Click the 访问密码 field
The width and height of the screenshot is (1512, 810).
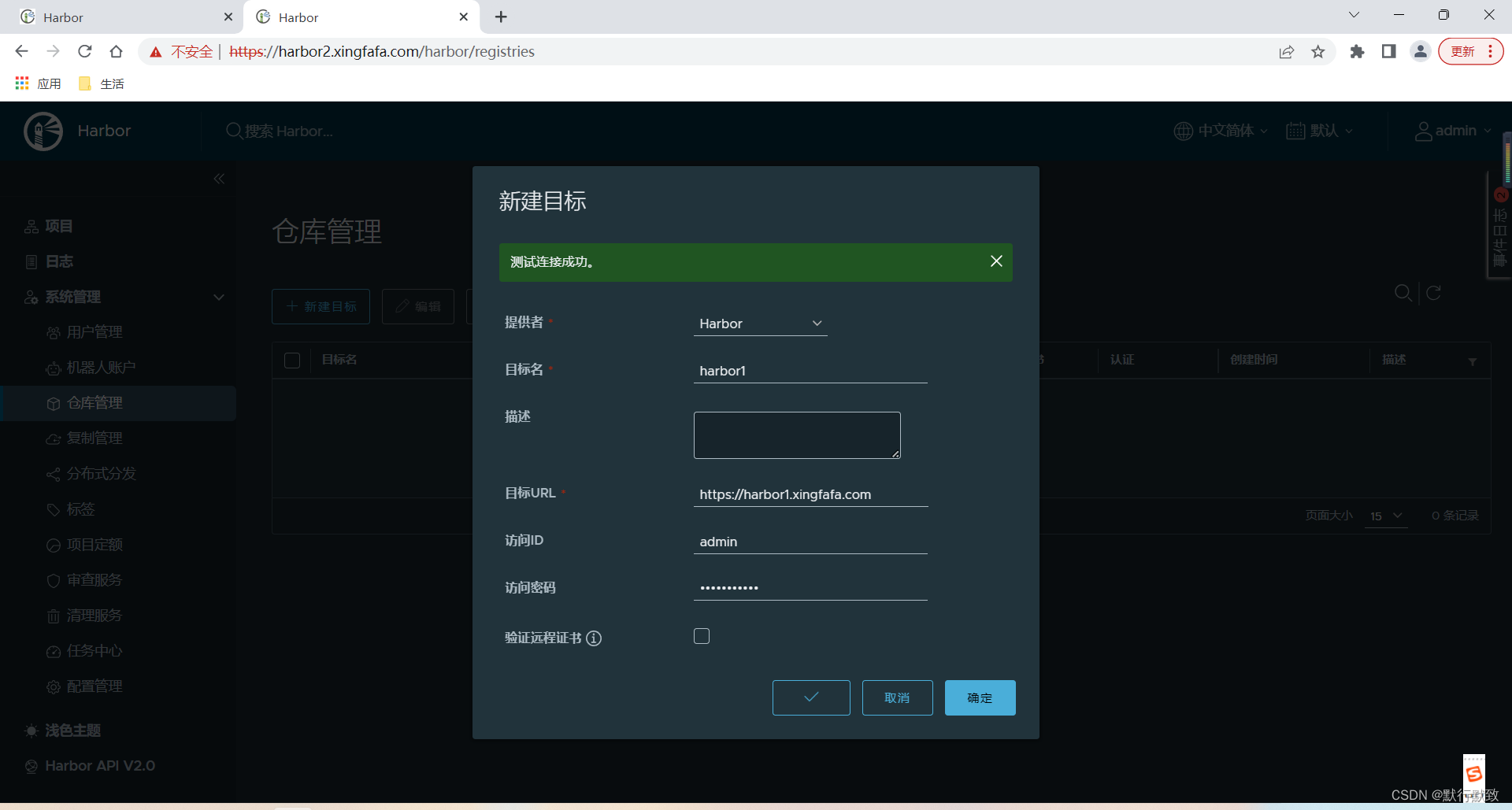pos(810,588)
